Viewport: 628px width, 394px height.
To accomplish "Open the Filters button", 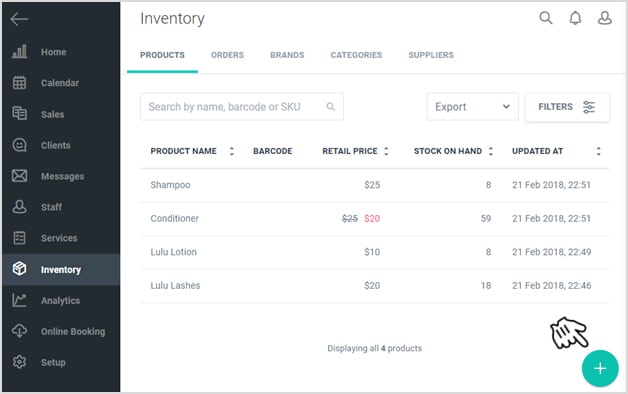I will pyautogui.click(x=567, y=107).
